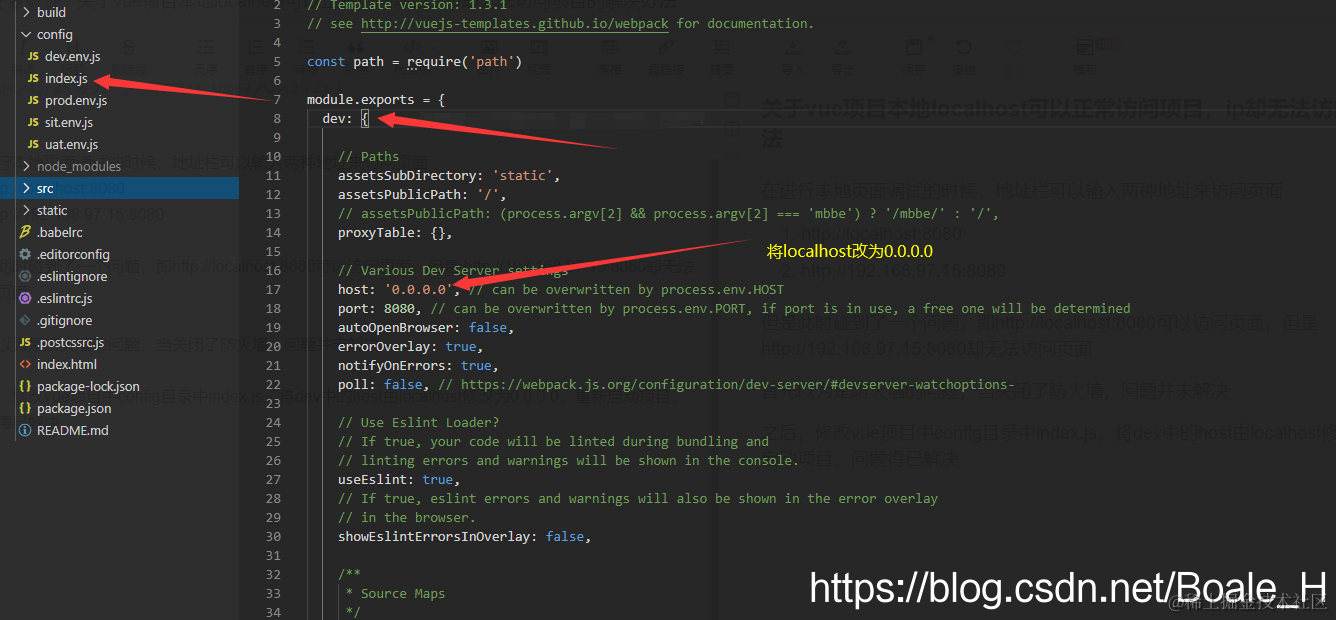Click the JS icon beside .postcssrc.js
Image resolution: width=1336 pixels, height=620 pixels.
[x=26, y=343]
